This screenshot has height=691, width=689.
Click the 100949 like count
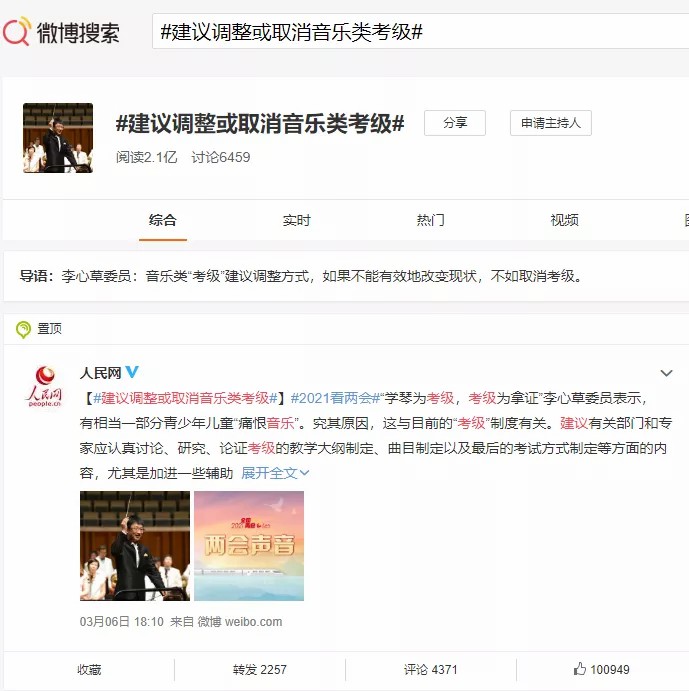tap(610, 670)
